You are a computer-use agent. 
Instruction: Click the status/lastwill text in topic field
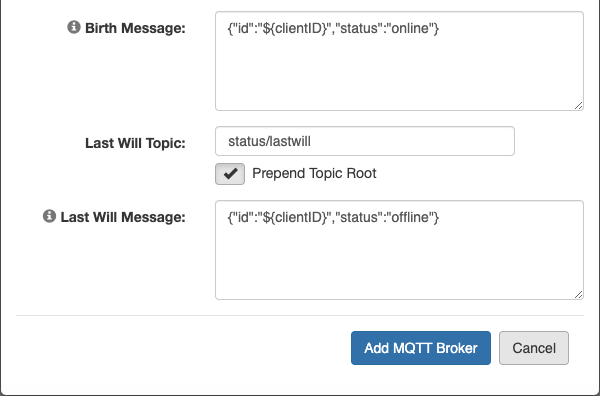tap(269, 142)
